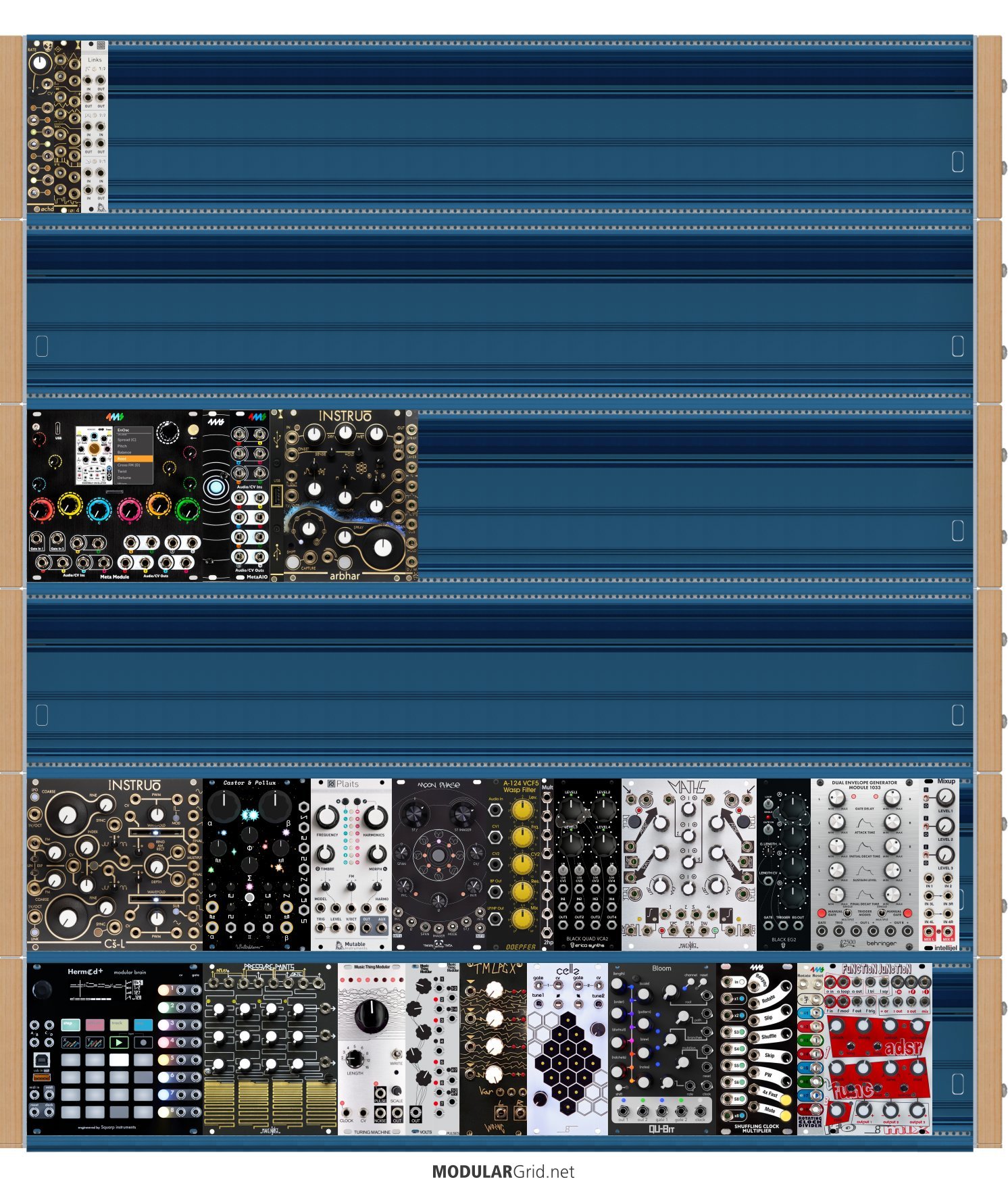Push the left Maths Cycle button
The height and width of the screenshot is (1186, 1008).
click(634, 822)
